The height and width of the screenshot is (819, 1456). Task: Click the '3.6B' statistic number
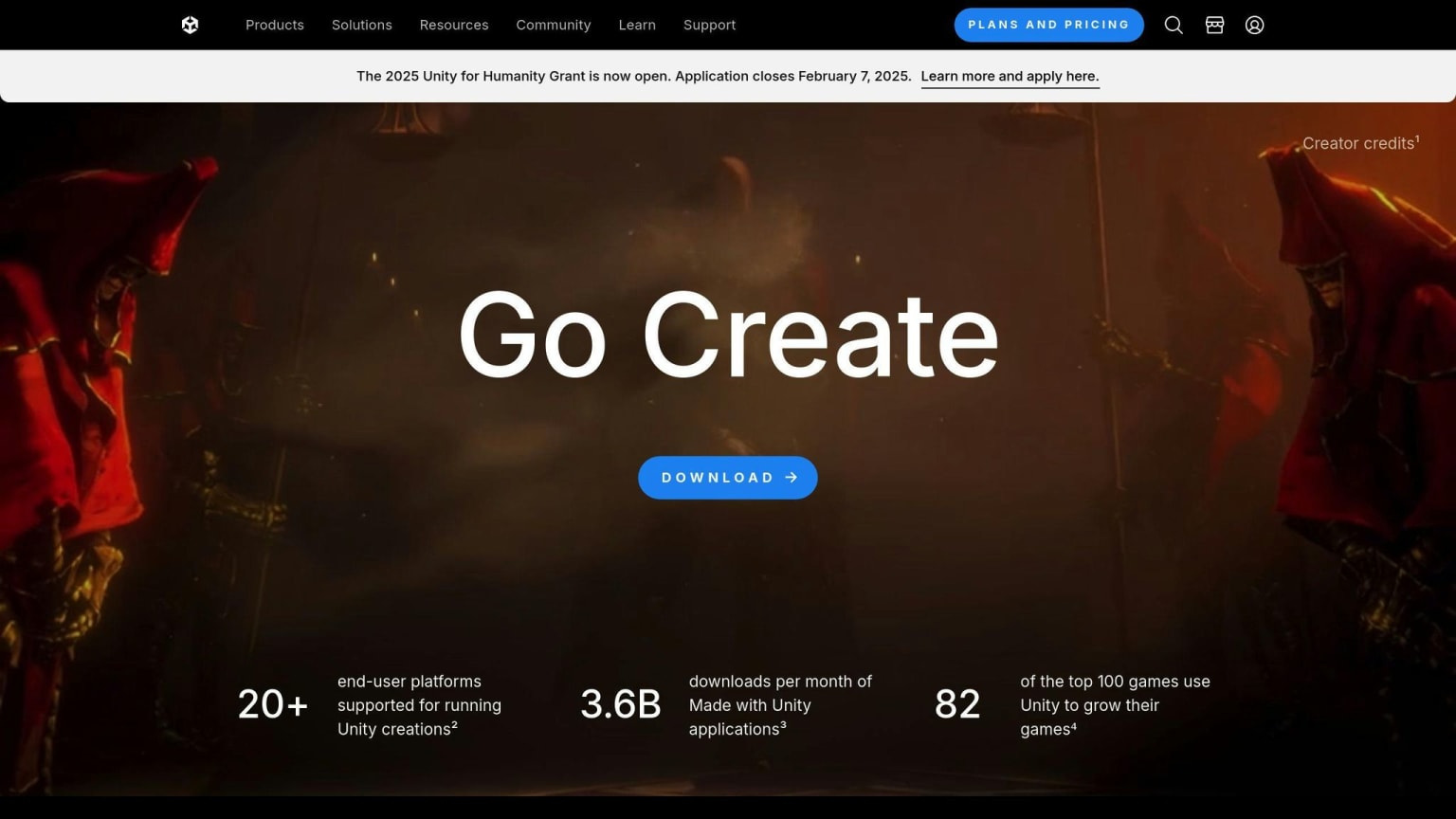621,704
